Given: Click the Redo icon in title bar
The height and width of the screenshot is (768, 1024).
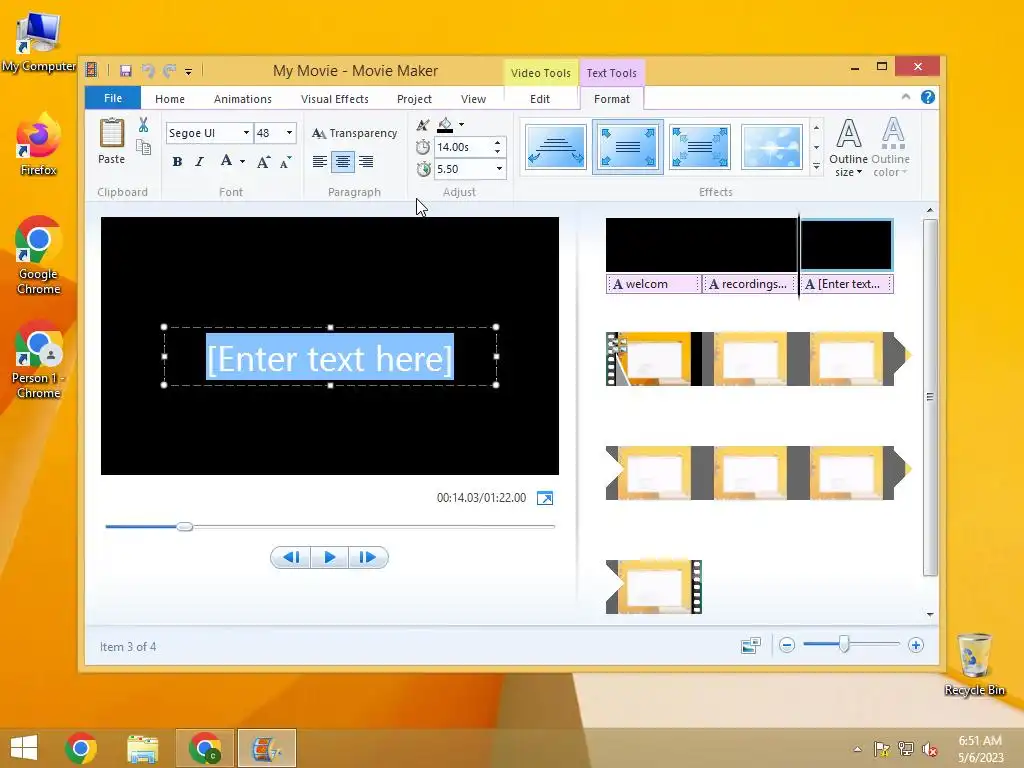Looking at the screenshot, I should [x=170, y=71].
